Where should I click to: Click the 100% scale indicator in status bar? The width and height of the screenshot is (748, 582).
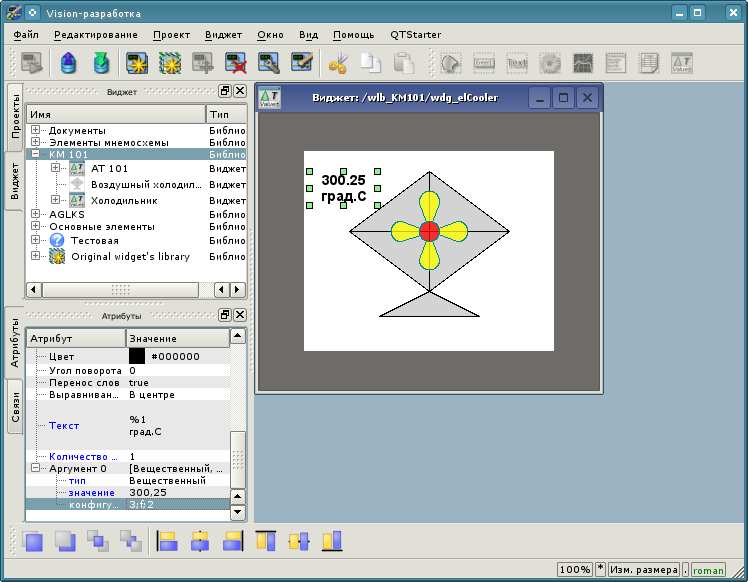[575, 569]
